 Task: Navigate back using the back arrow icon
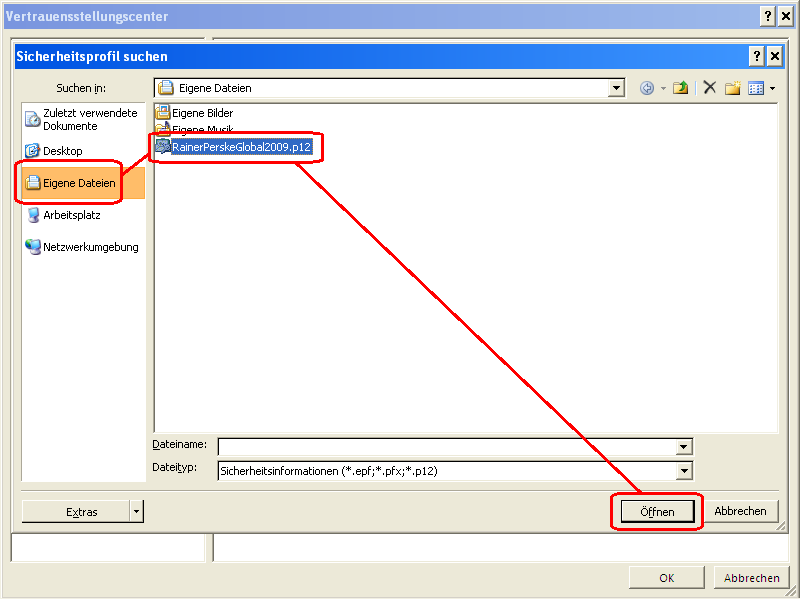tap(646, 87)
